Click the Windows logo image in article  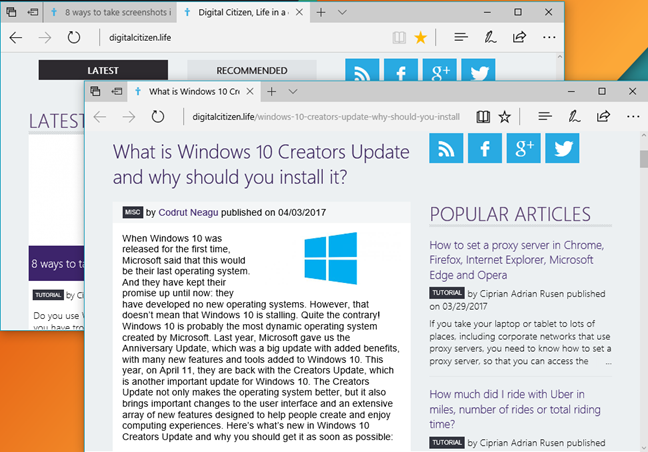tap(331, 258)
